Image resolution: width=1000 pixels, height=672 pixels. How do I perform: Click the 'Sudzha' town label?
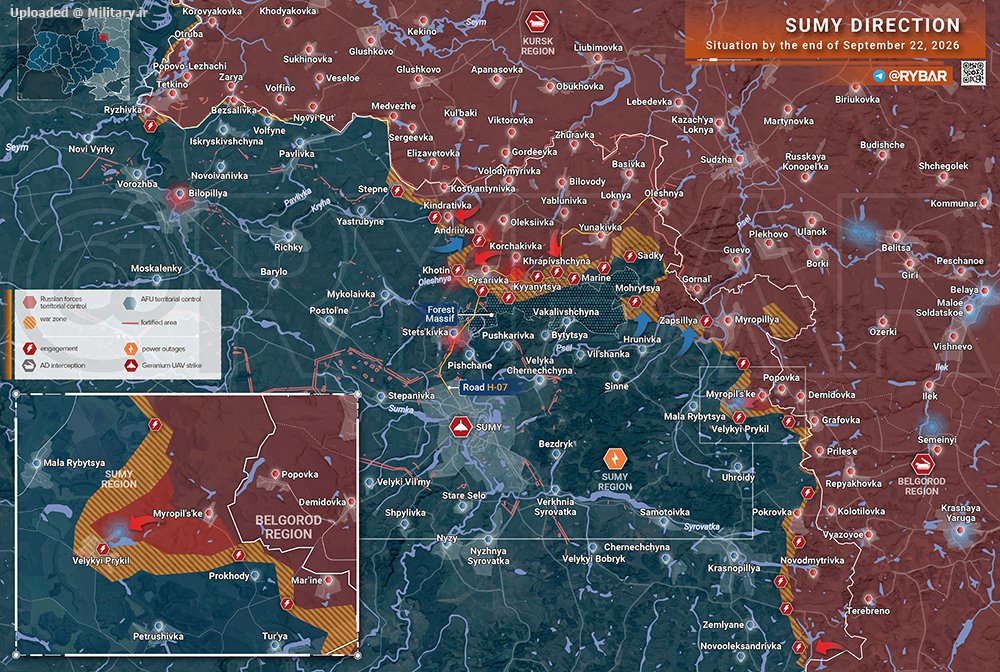coord(716,159)
